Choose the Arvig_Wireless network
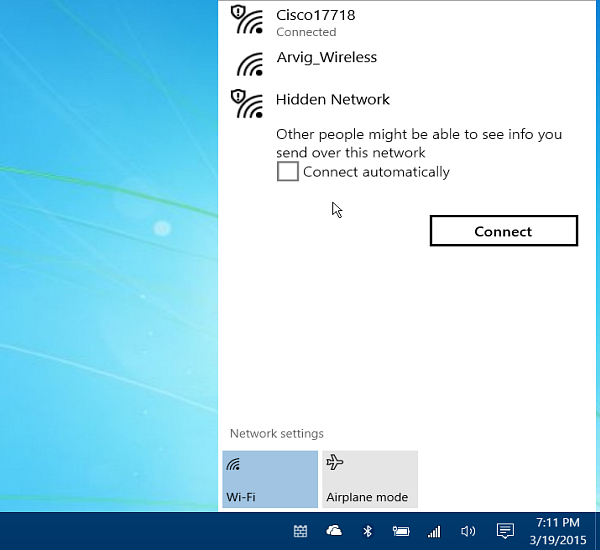The width and height of the screenshot is (600, 550). 406,63
